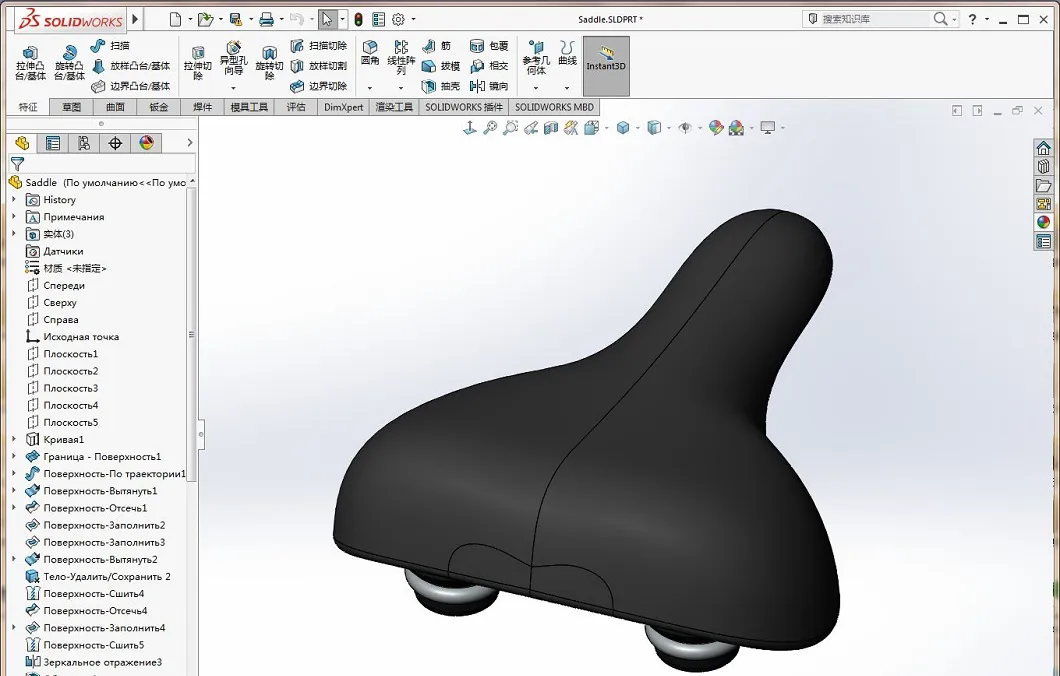Open the Apply Scene icon

click(736, 127)
